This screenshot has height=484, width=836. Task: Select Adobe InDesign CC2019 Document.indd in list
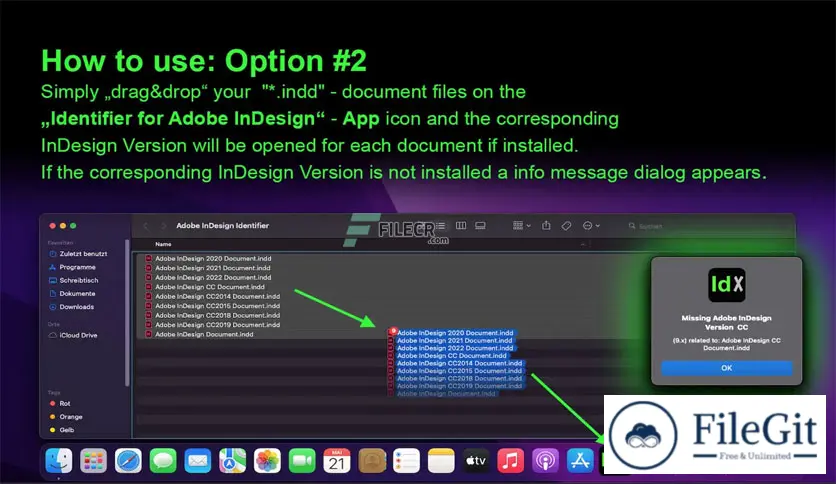212,325
